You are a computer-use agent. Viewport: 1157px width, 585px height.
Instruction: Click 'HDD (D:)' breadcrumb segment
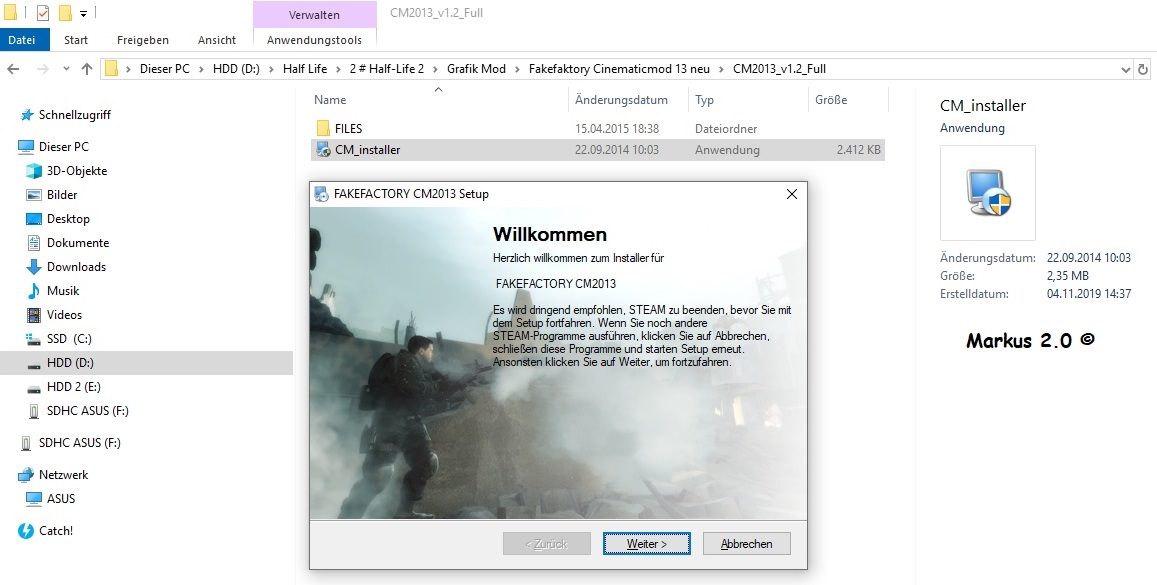(236, 69)
